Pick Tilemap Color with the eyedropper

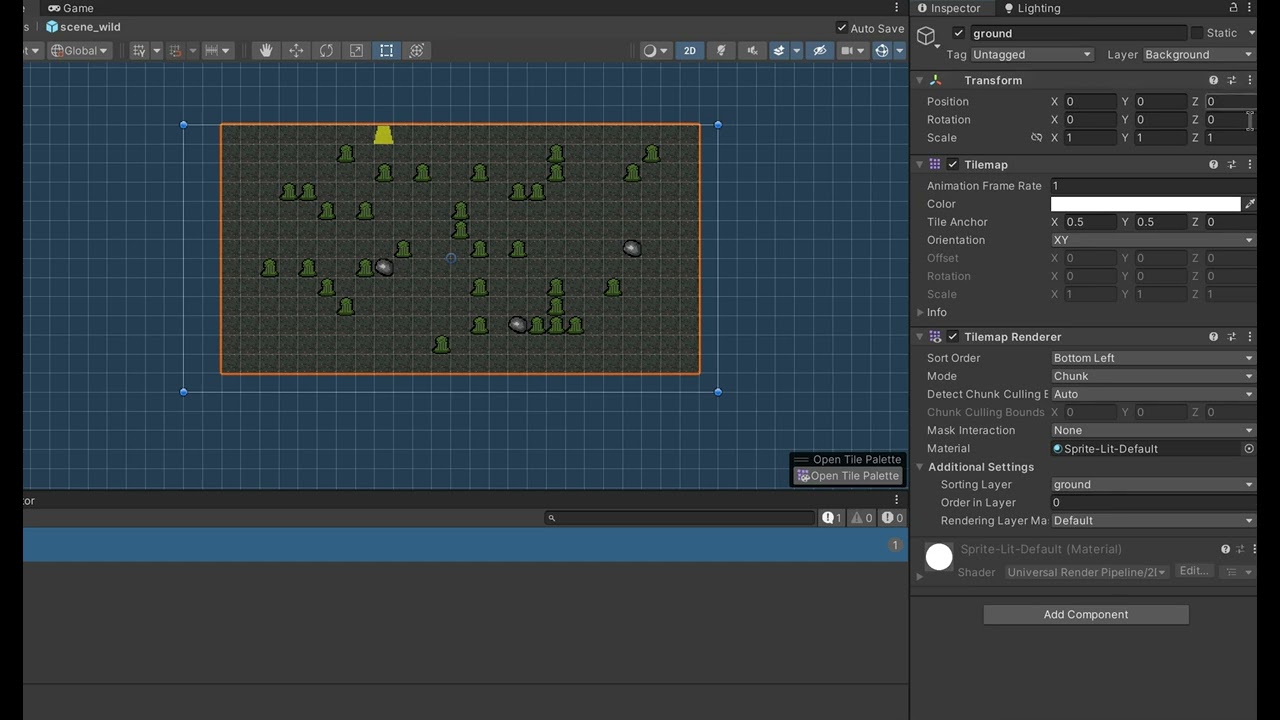[1247, 203]
